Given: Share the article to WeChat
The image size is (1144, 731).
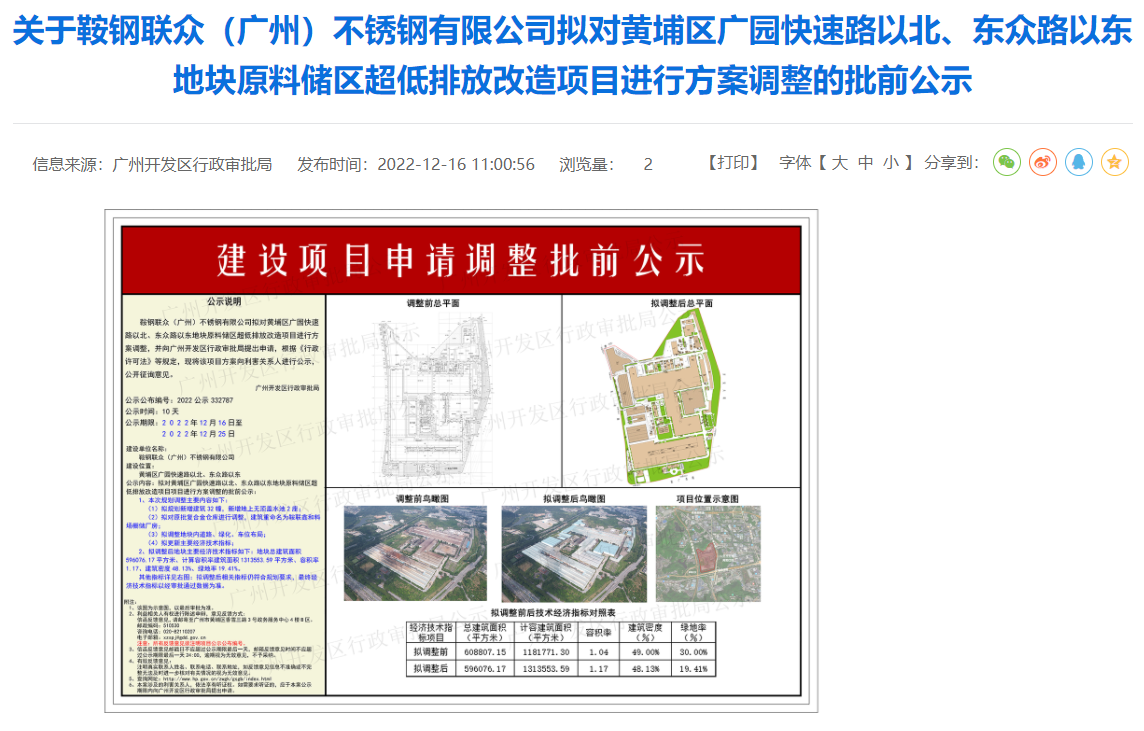Looking at the screenshot, I should [x=1007, y=163].
